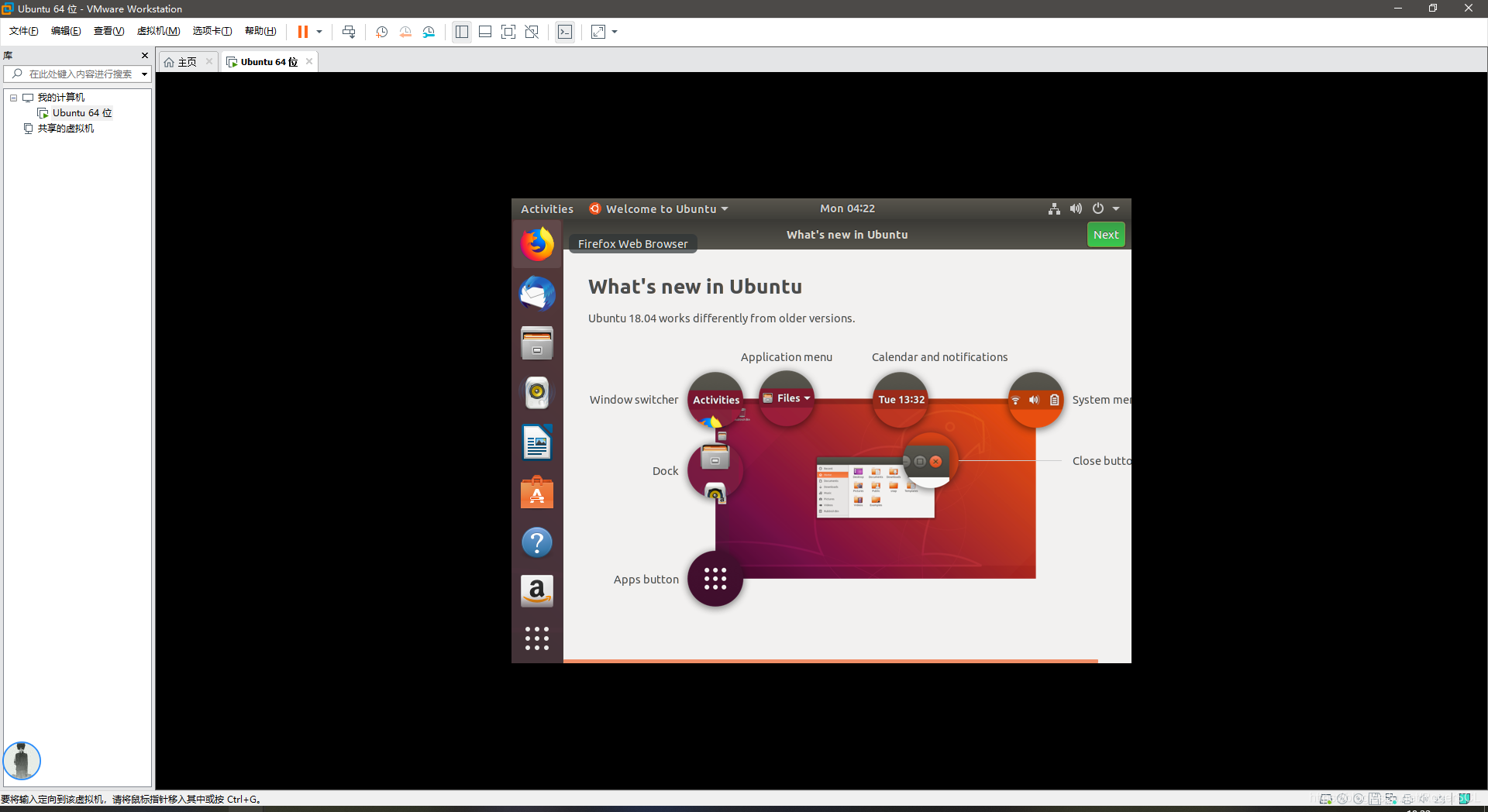
Task: Select 我的计算机 in the library tree
Action: coord(60,98)
